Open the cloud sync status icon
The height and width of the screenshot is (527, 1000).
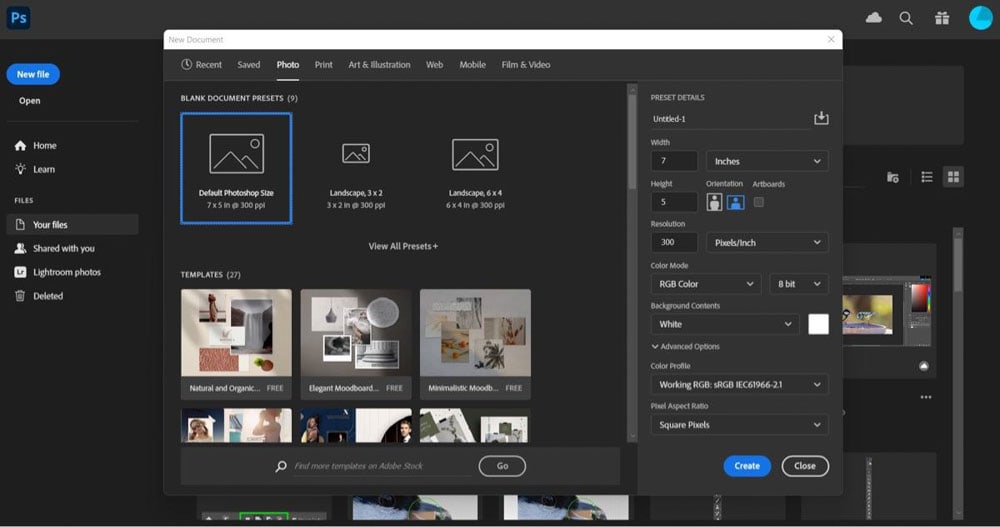pyautogui.click(x=873, y=18)
